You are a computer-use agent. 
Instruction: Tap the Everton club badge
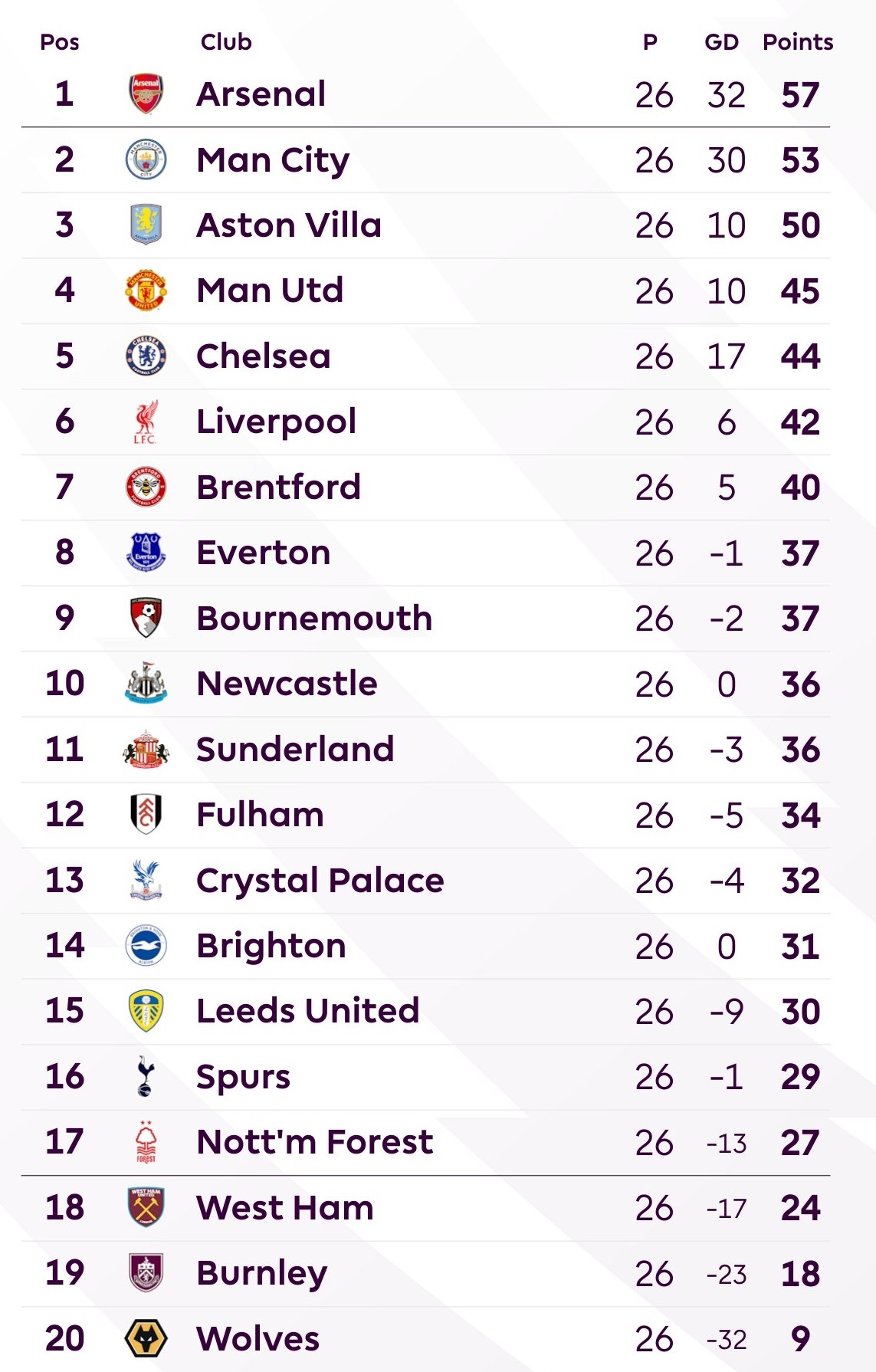pyautogui.click(x=146, y=553)
